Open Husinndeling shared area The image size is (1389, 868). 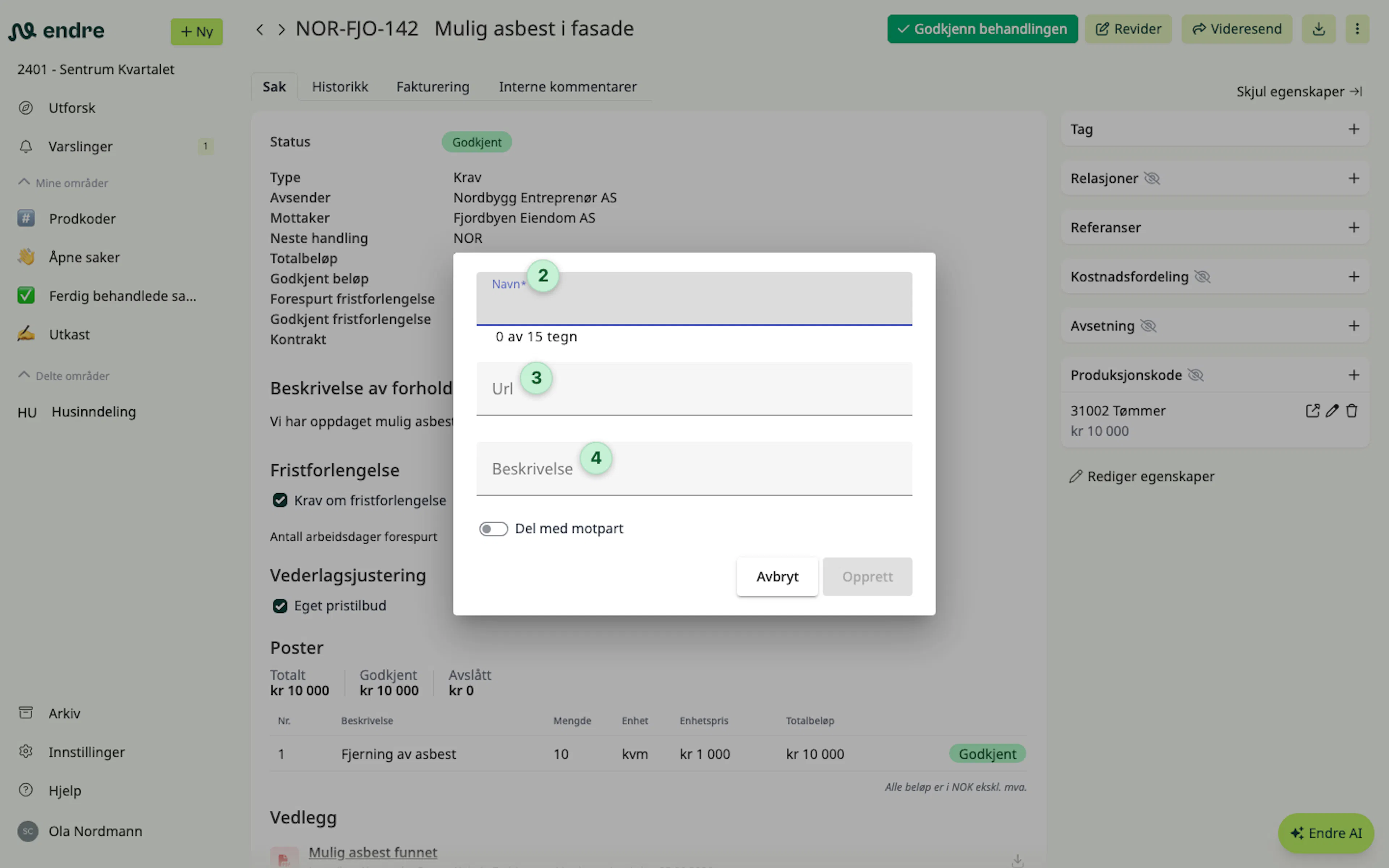(x=94, y=412)
